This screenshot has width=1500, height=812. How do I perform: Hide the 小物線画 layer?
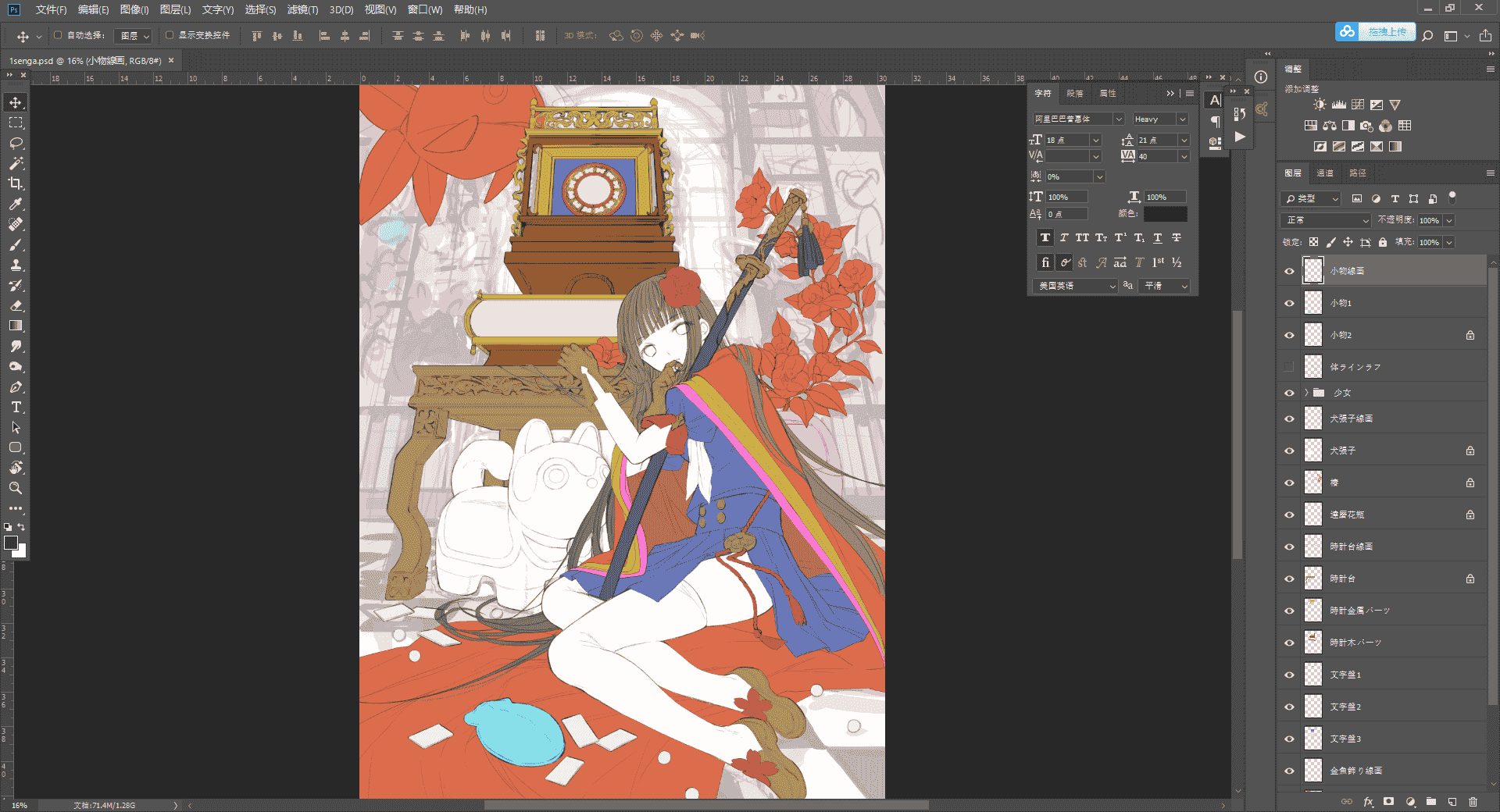[x=1289, y=272]
